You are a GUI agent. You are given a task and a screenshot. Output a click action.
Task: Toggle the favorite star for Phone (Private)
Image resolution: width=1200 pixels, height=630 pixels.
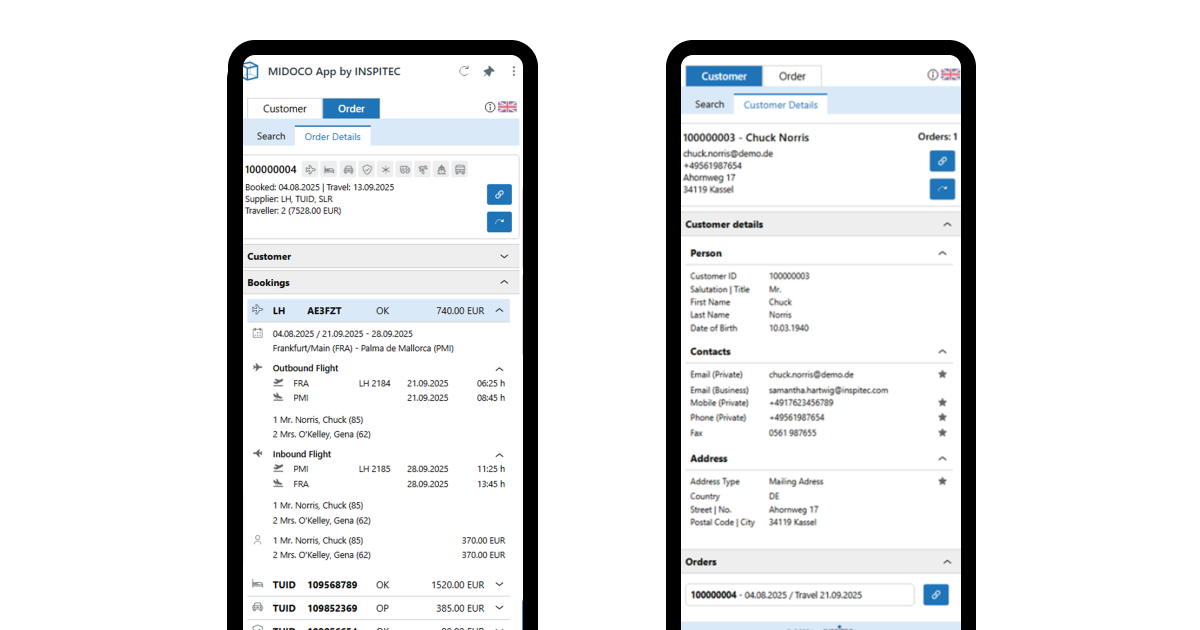(x=942, y=417)
